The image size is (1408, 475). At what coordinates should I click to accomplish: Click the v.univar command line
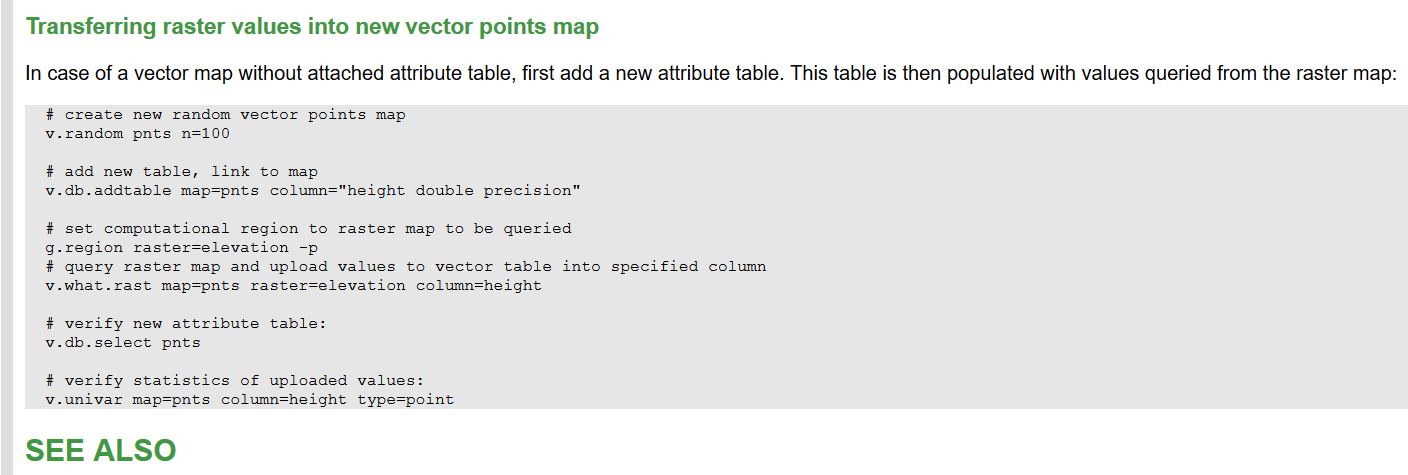250,400
